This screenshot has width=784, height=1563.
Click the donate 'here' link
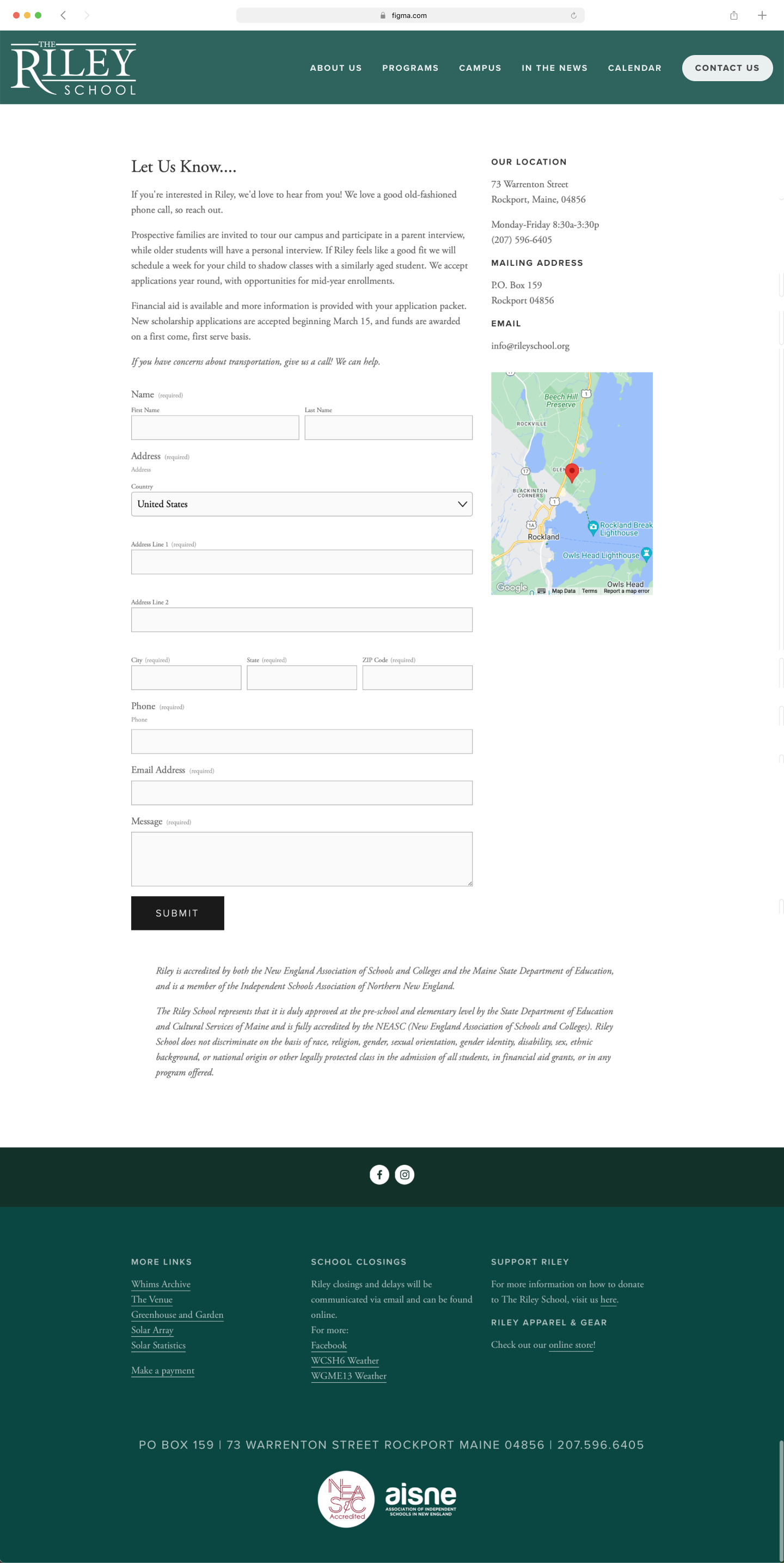[x=608, y=1300]
